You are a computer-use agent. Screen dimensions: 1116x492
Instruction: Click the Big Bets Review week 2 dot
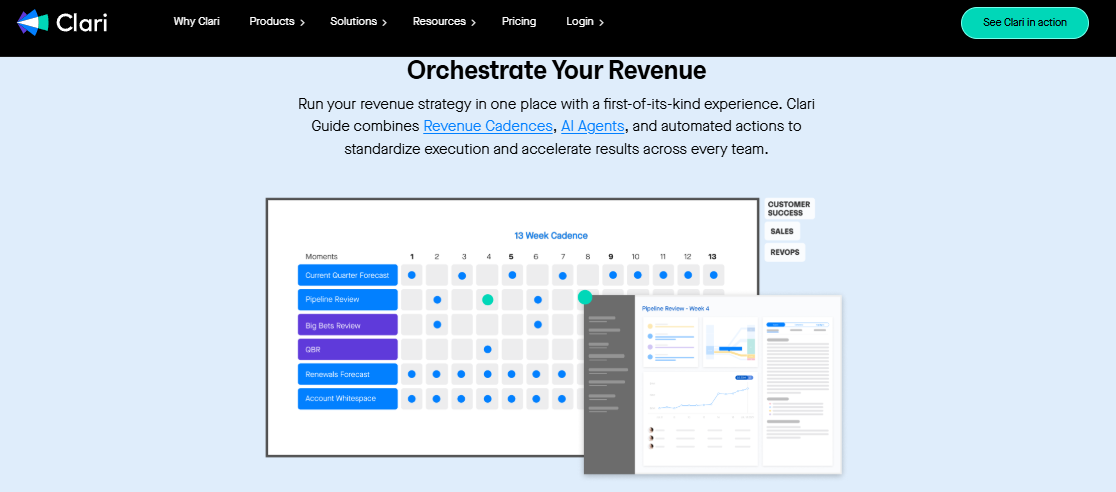437,325
